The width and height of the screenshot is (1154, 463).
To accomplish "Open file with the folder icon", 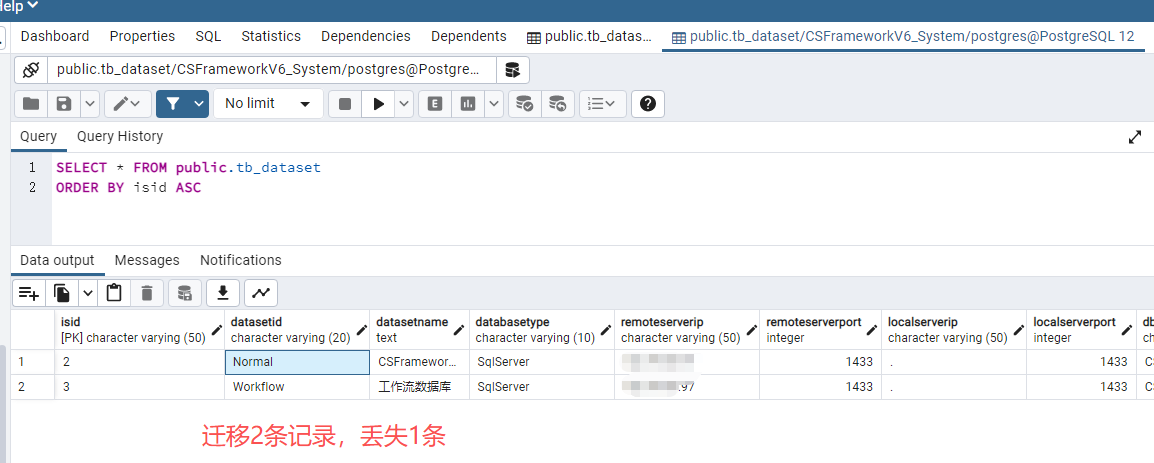I will (x=31, y=104).
